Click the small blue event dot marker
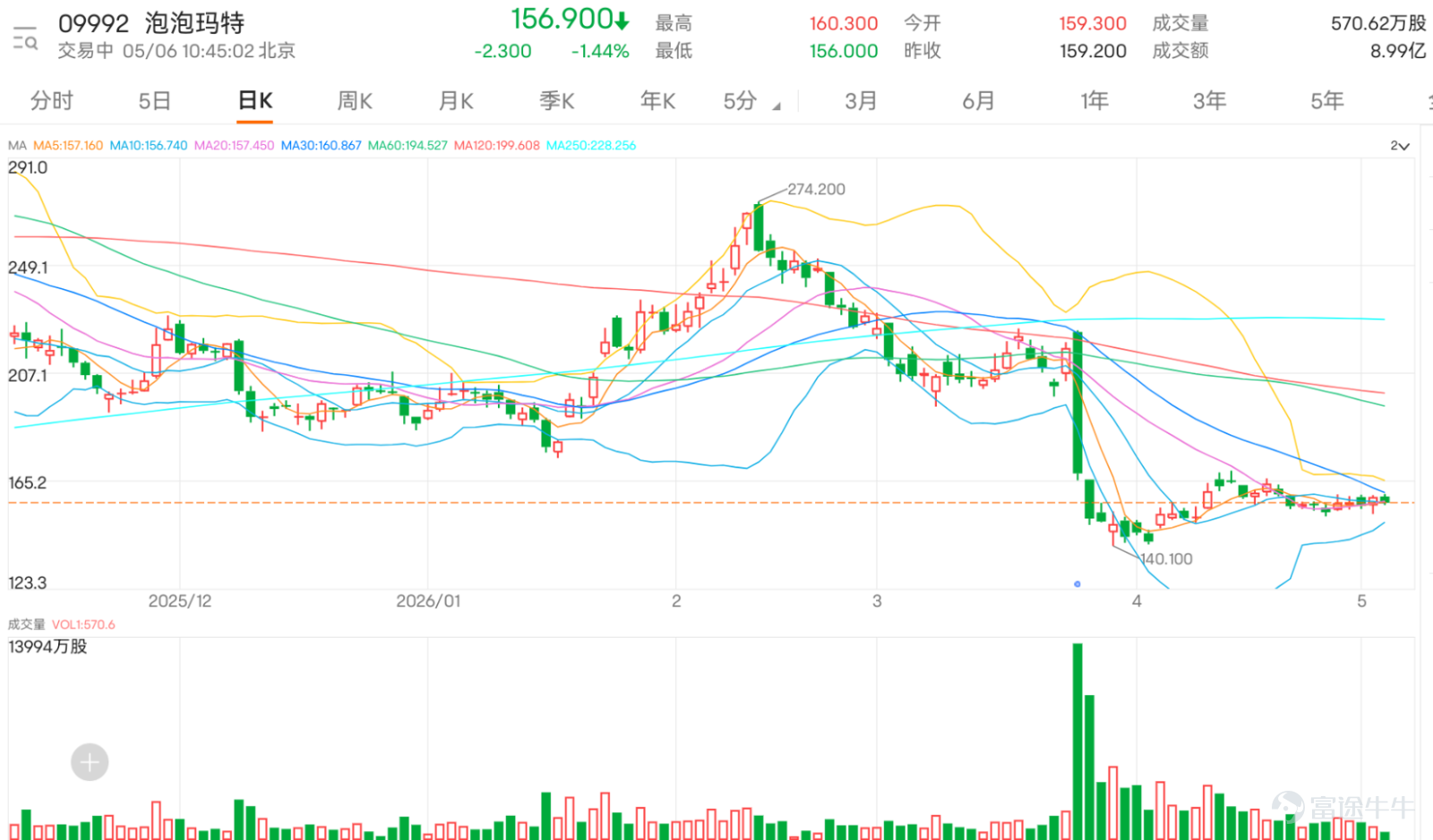Screen dimensions: 1433x840 coord(1077,584)
